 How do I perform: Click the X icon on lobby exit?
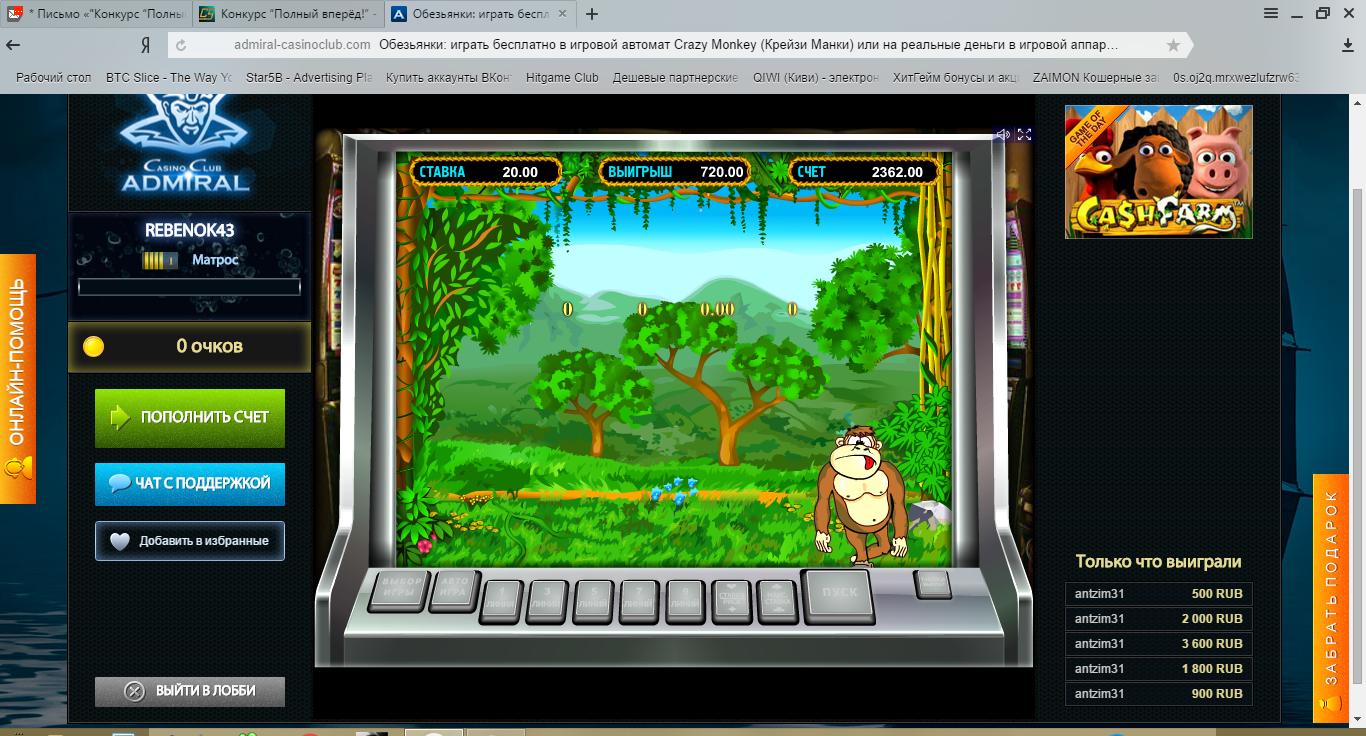coord(134,691)
